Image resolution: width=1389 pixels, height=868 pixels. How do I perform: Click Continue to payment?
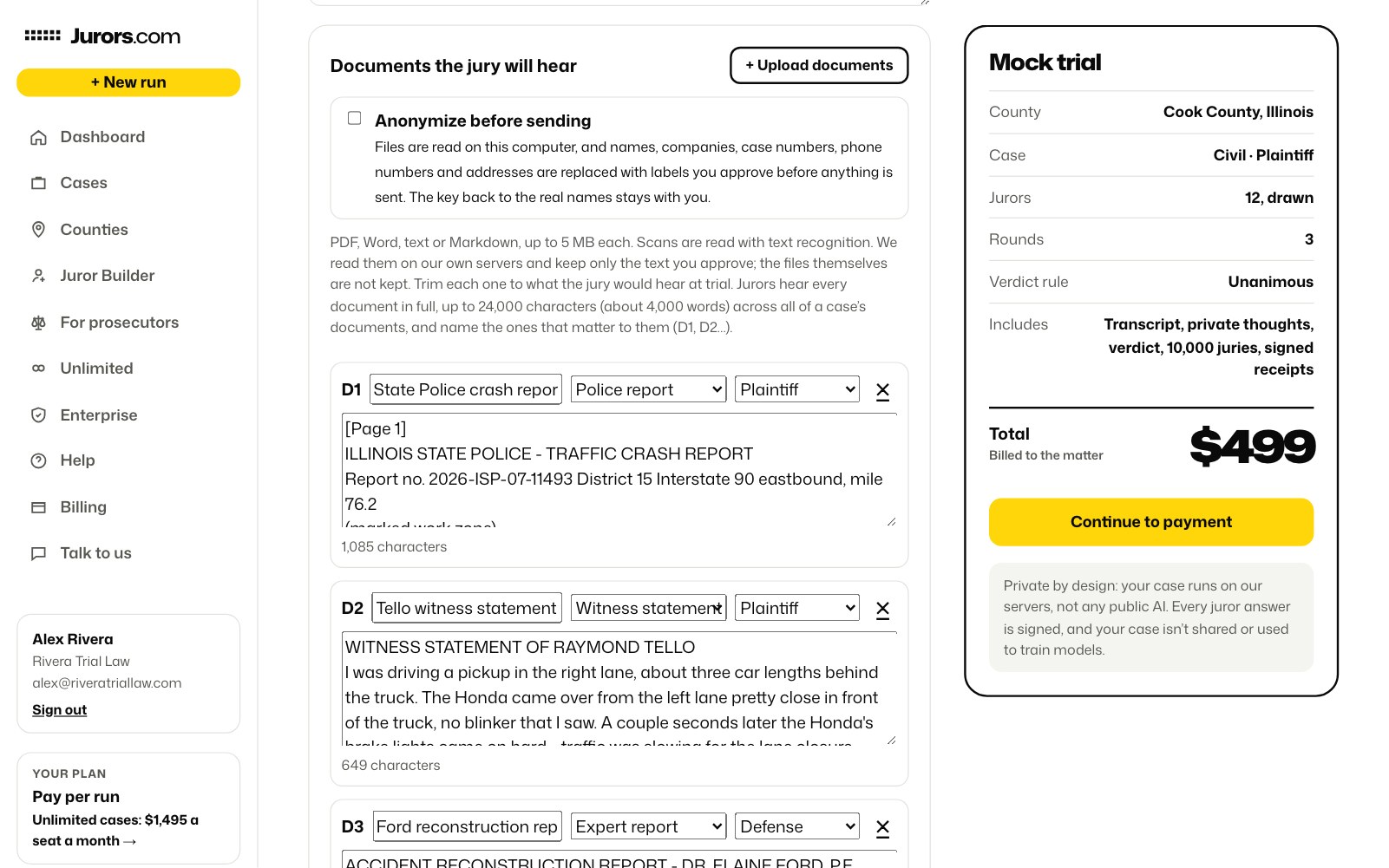click(x=1151, y=522)
